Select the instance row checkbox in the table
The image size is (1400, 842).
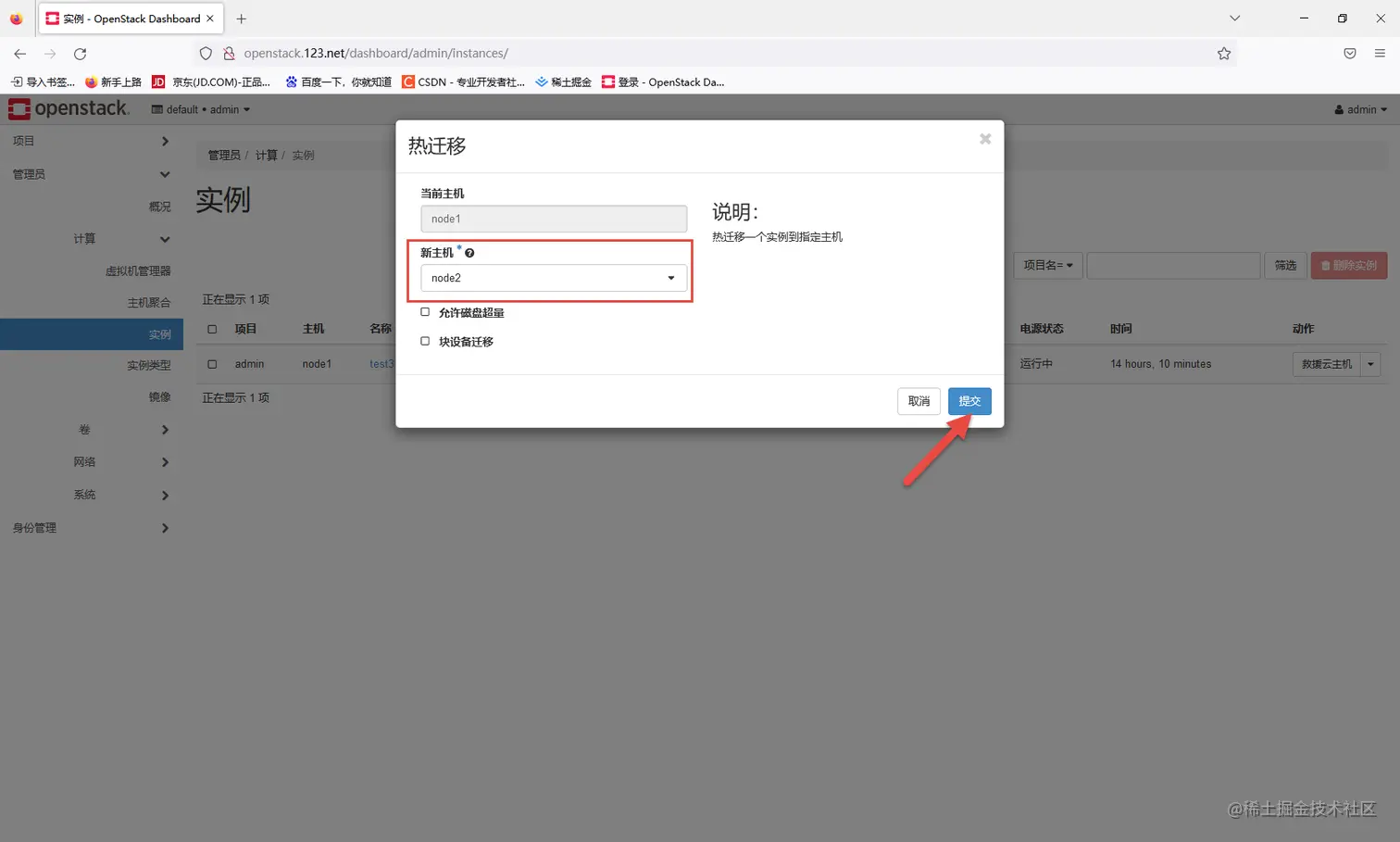click(211, 363)
